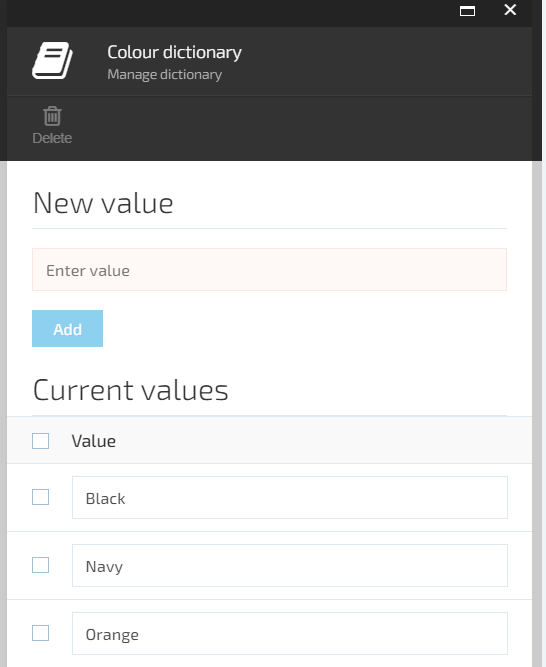Screen dimensions: 546x667
Task: Click the New value heading
Action: (103, 203)
